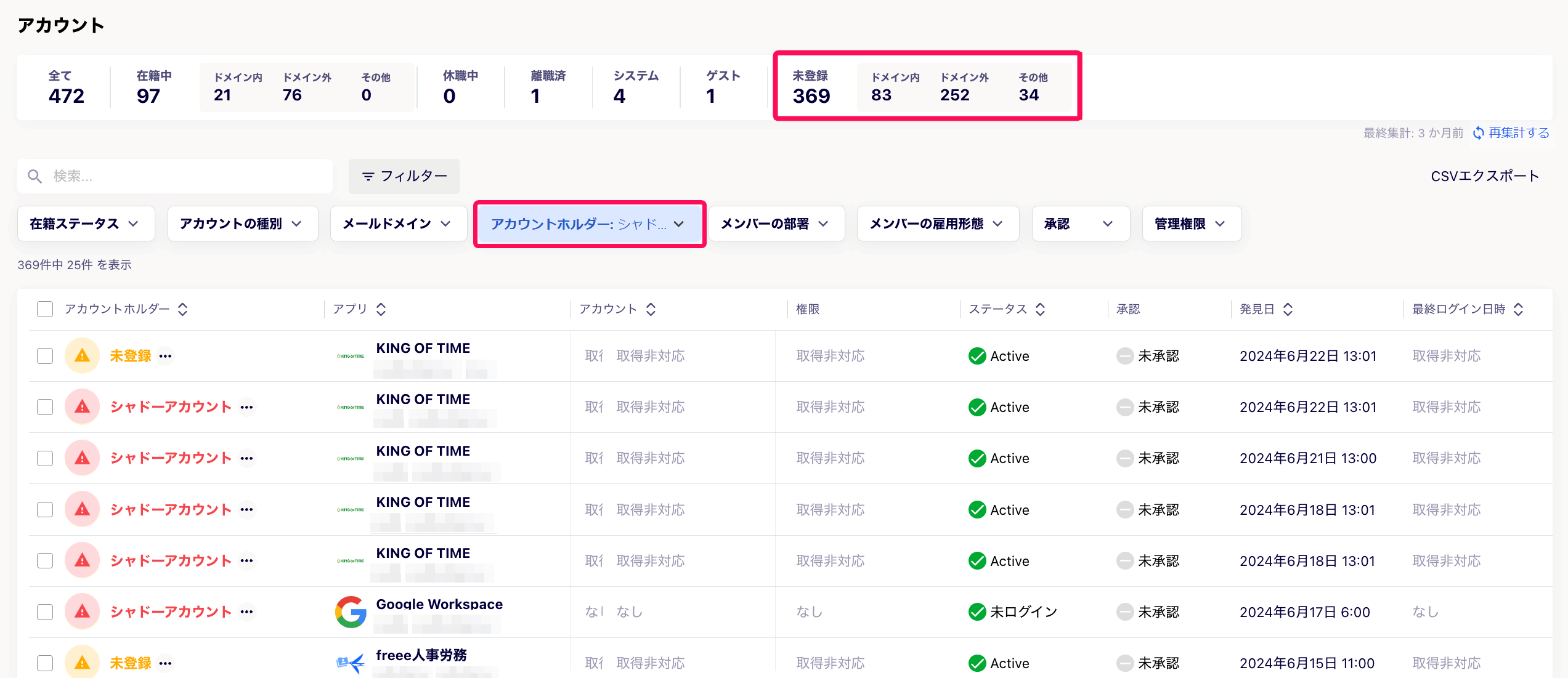Click into the 検索 search field
1568x678 pixels.
tap(175, 176)
